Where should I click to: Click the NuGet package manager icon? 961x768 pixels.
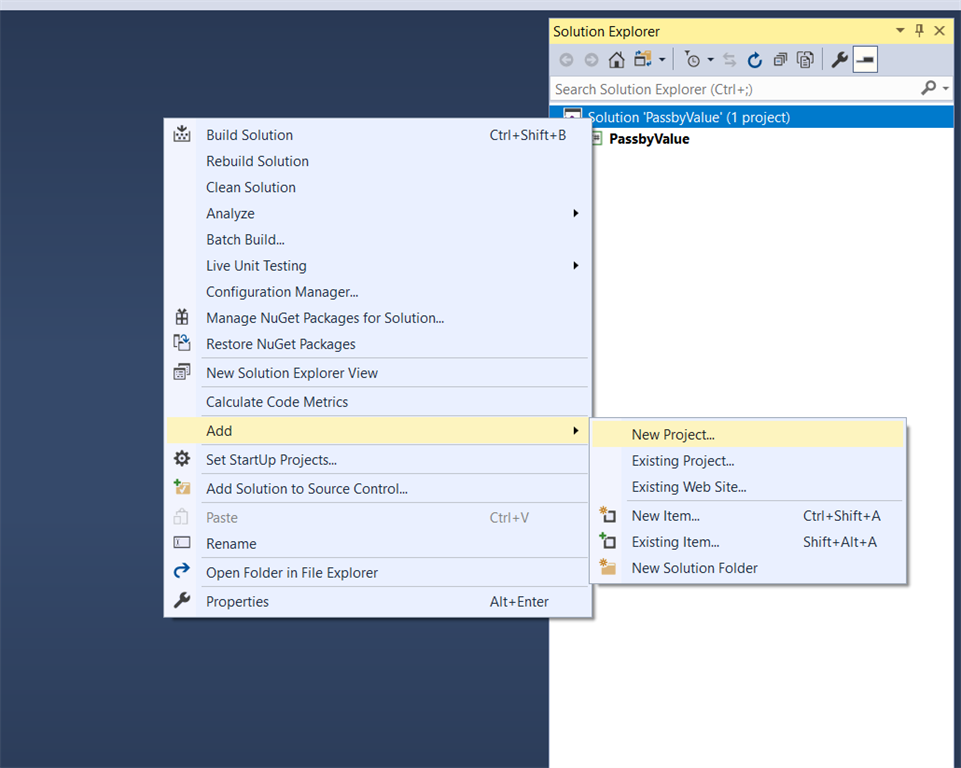point(182,317)
